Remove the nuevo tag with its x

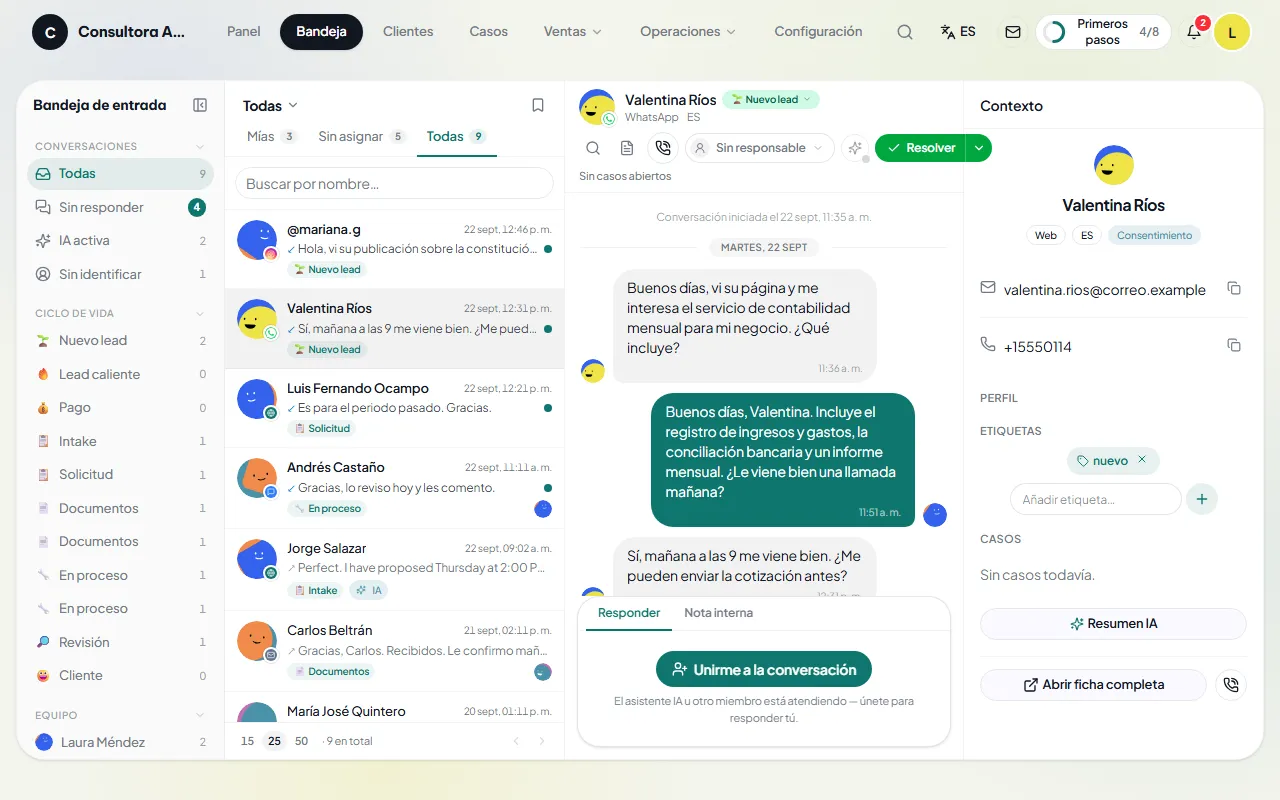(1141, 460)
